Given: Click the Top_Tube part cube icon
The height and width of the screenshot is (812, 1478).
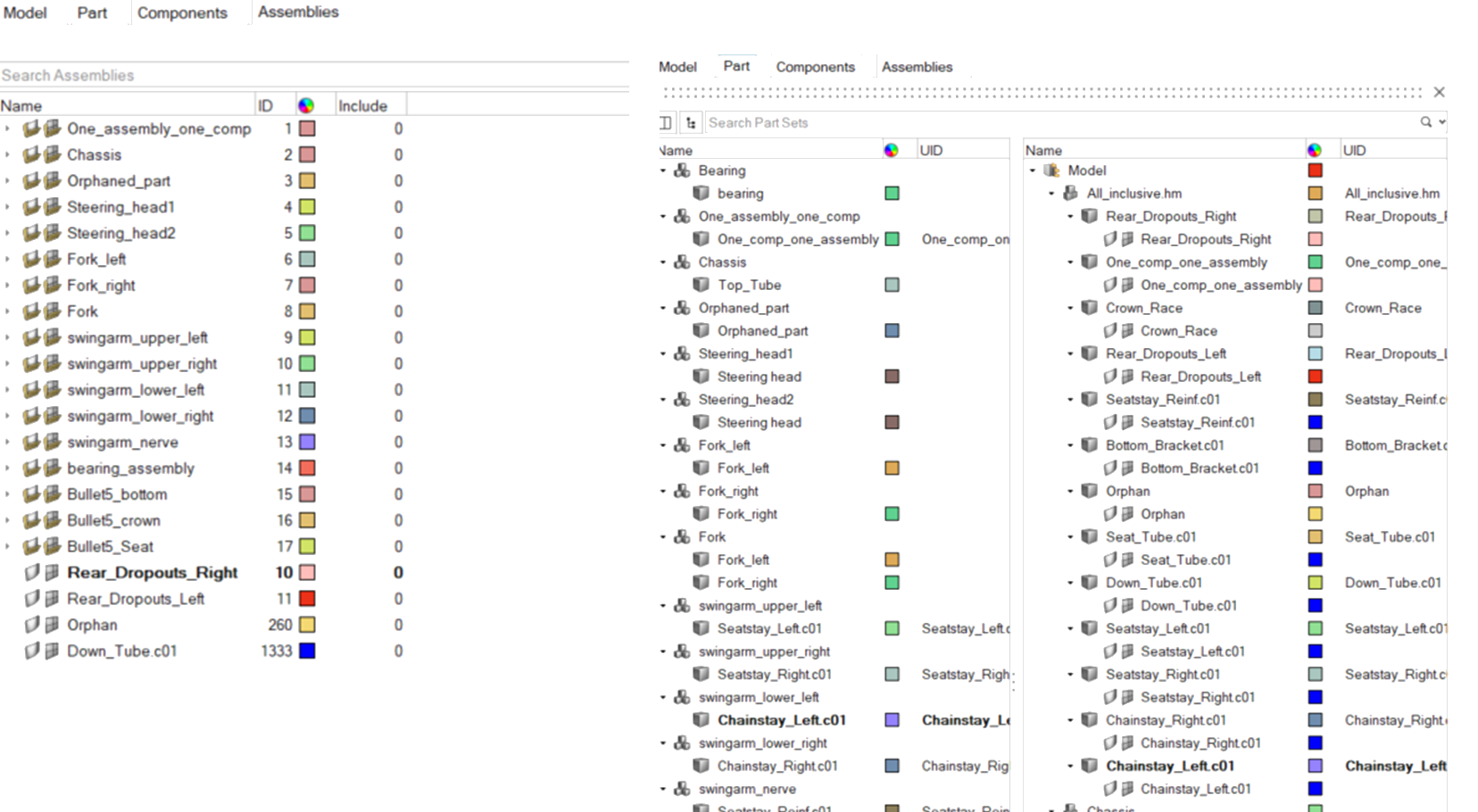Looking at the screenshot, I should [x=702, y=285].
